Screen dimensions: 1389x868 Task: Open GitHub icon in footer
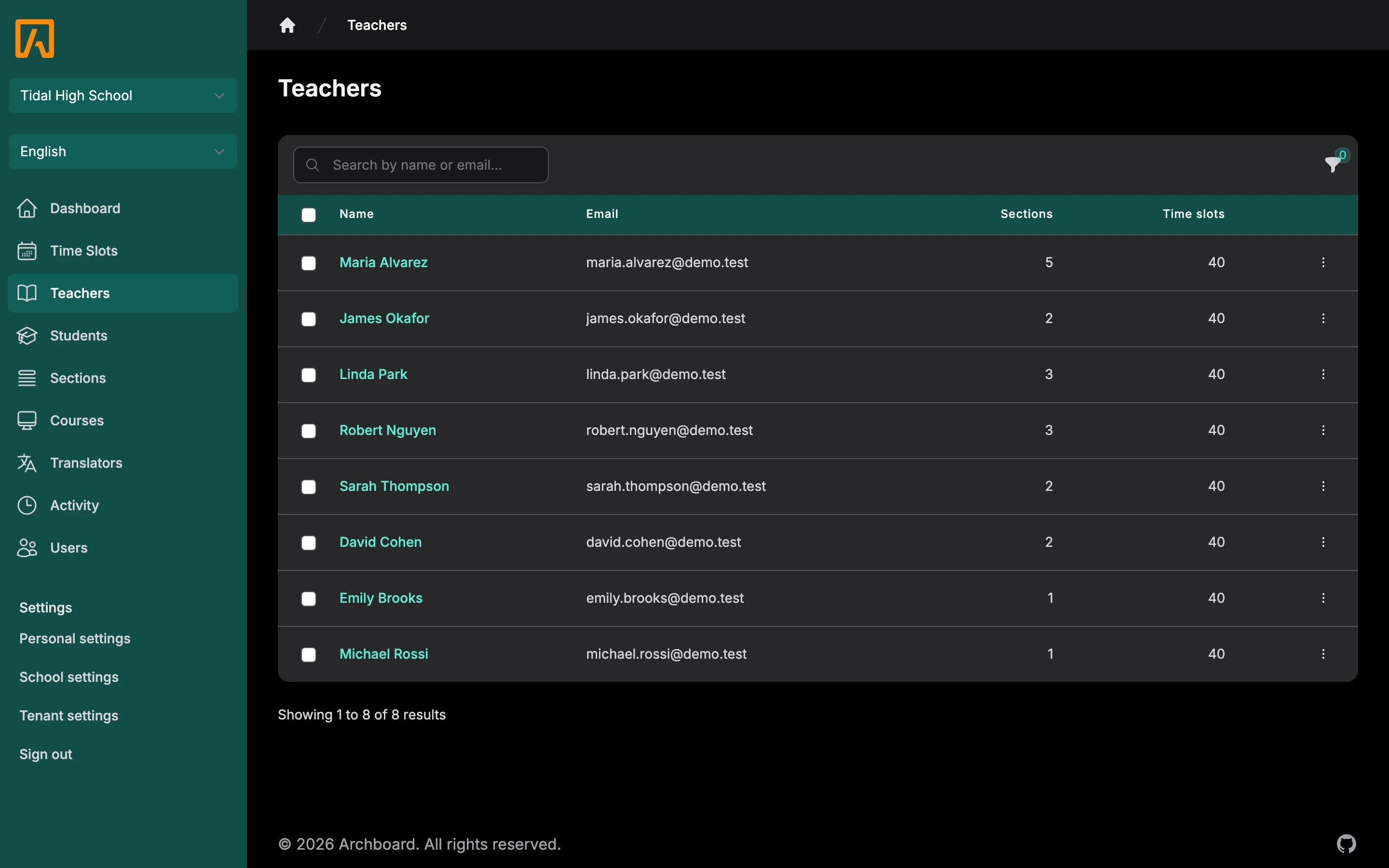[1346, 843]
